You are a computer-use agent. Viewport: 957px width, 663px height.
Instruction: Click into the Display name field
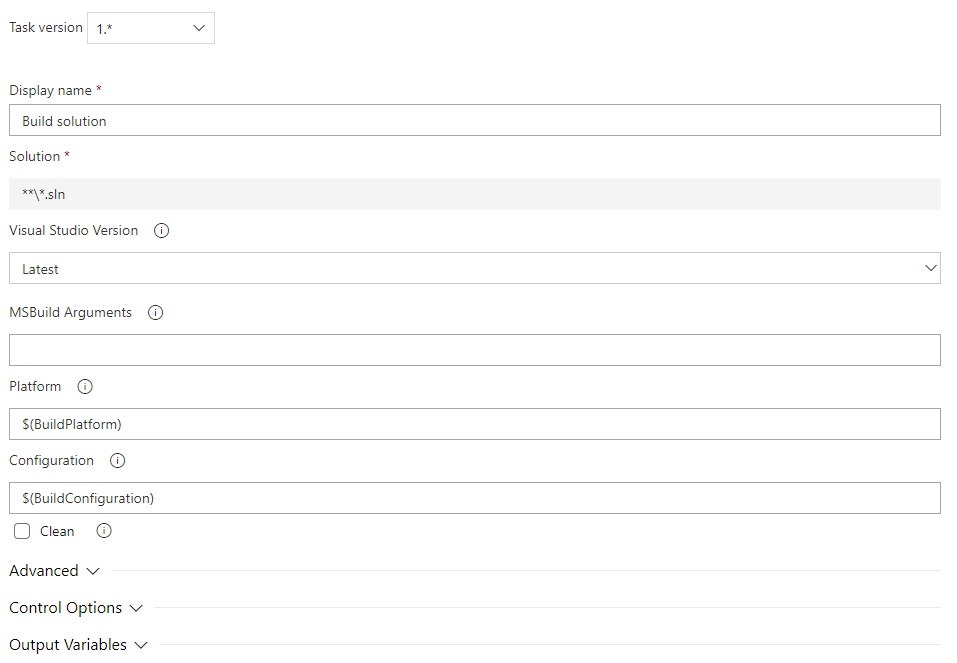click(x=474, y=120)
